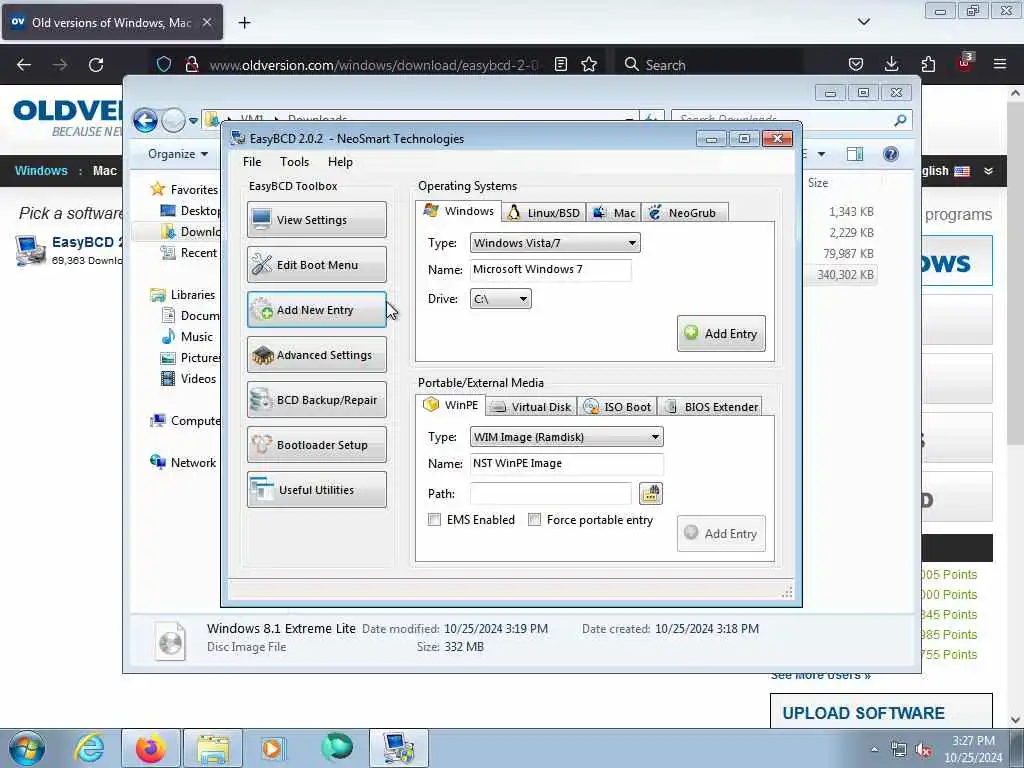Open the Explorer Organize menu
The width and height of the screenshot is (1024, 768).
pos(178,154)
